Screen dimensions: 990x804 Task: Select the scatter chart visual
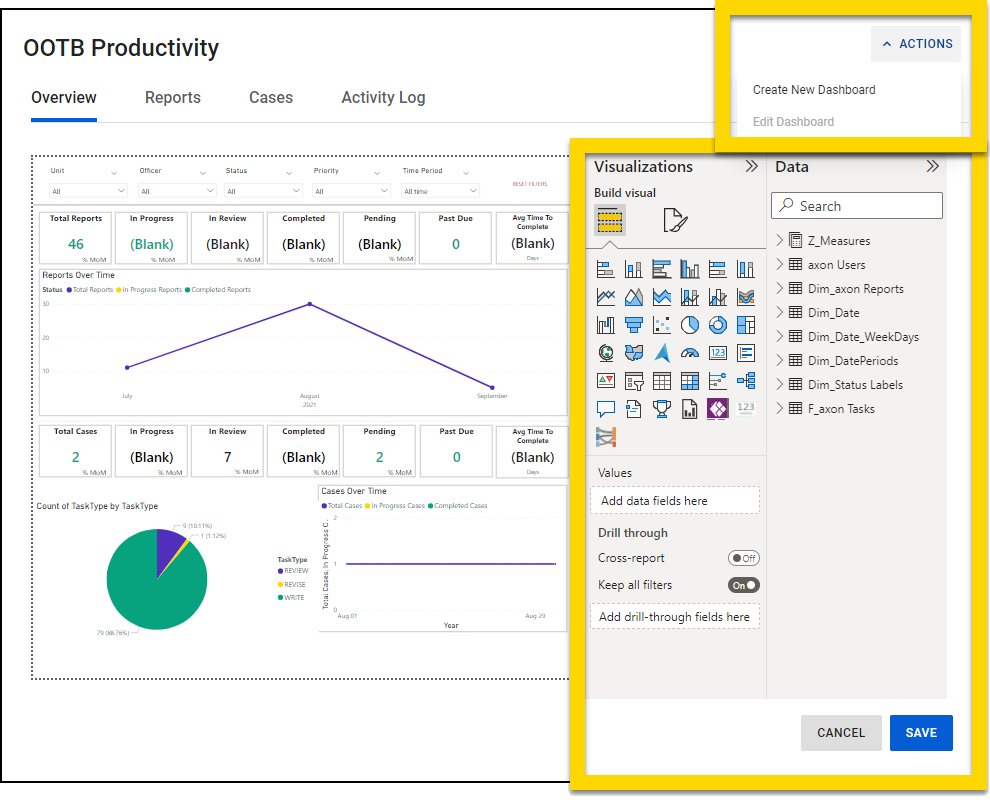(x=661, y=324)
